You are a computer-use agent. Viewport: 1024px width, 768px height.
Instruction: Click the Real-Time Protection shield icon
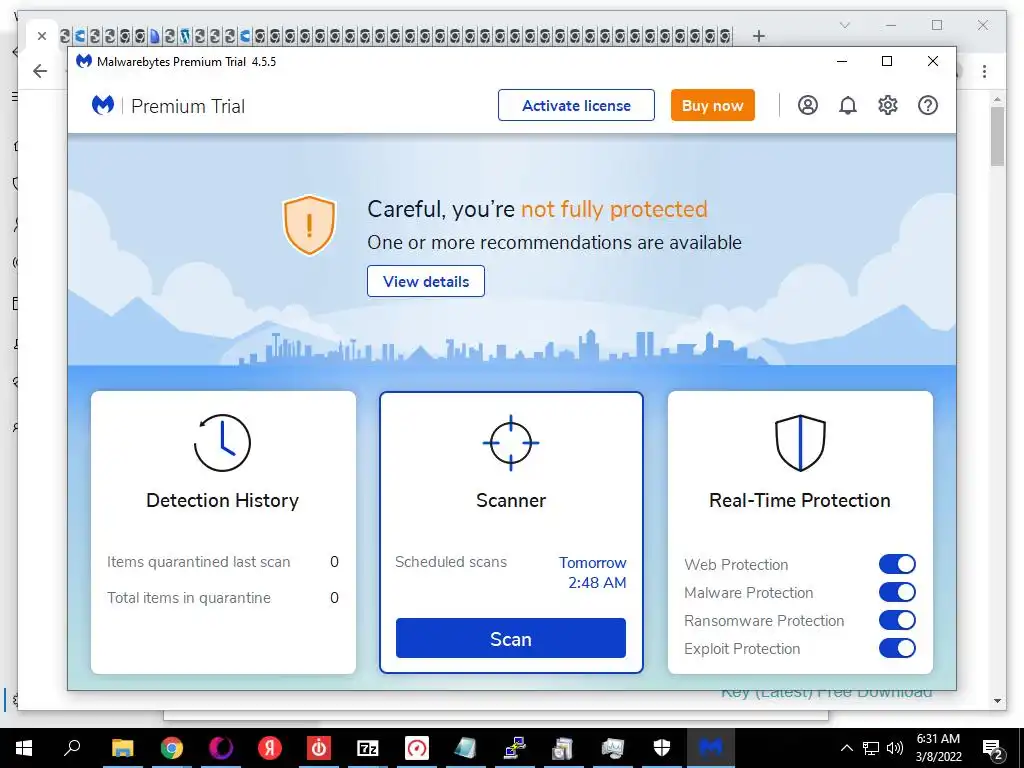tap(800, 443)
